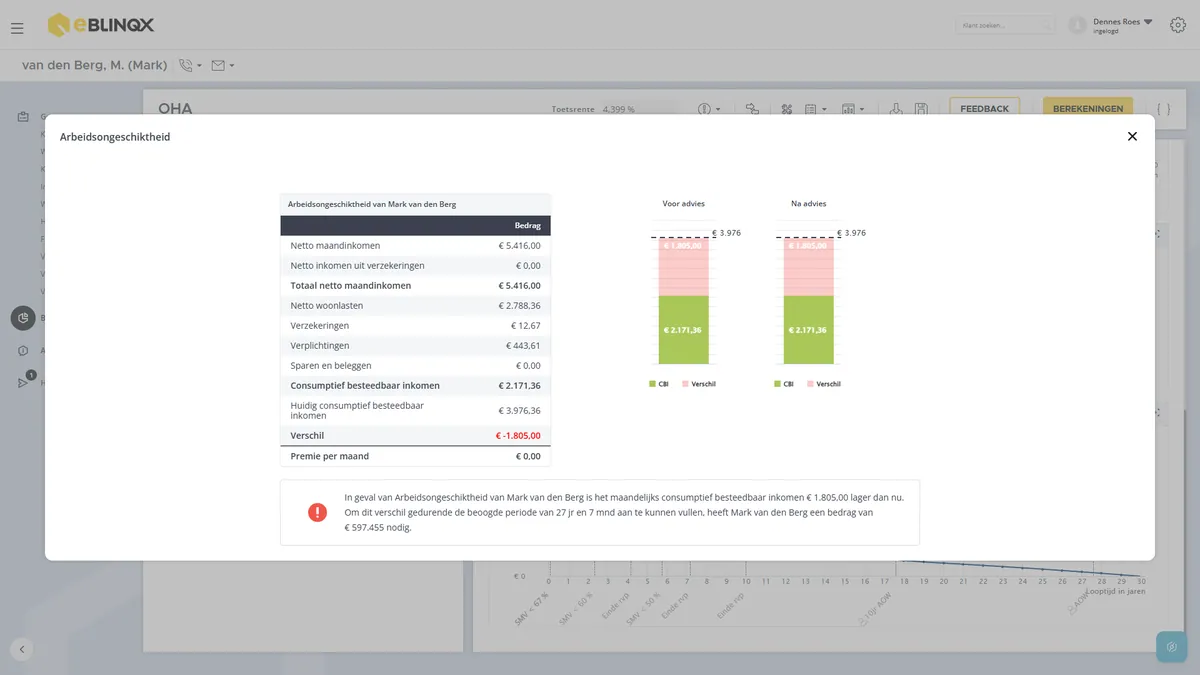The height and width of the screenshot is (675, 1200).
Task: Click the red Verschil amount € -1.805,00
Action: tap(518, 436)
